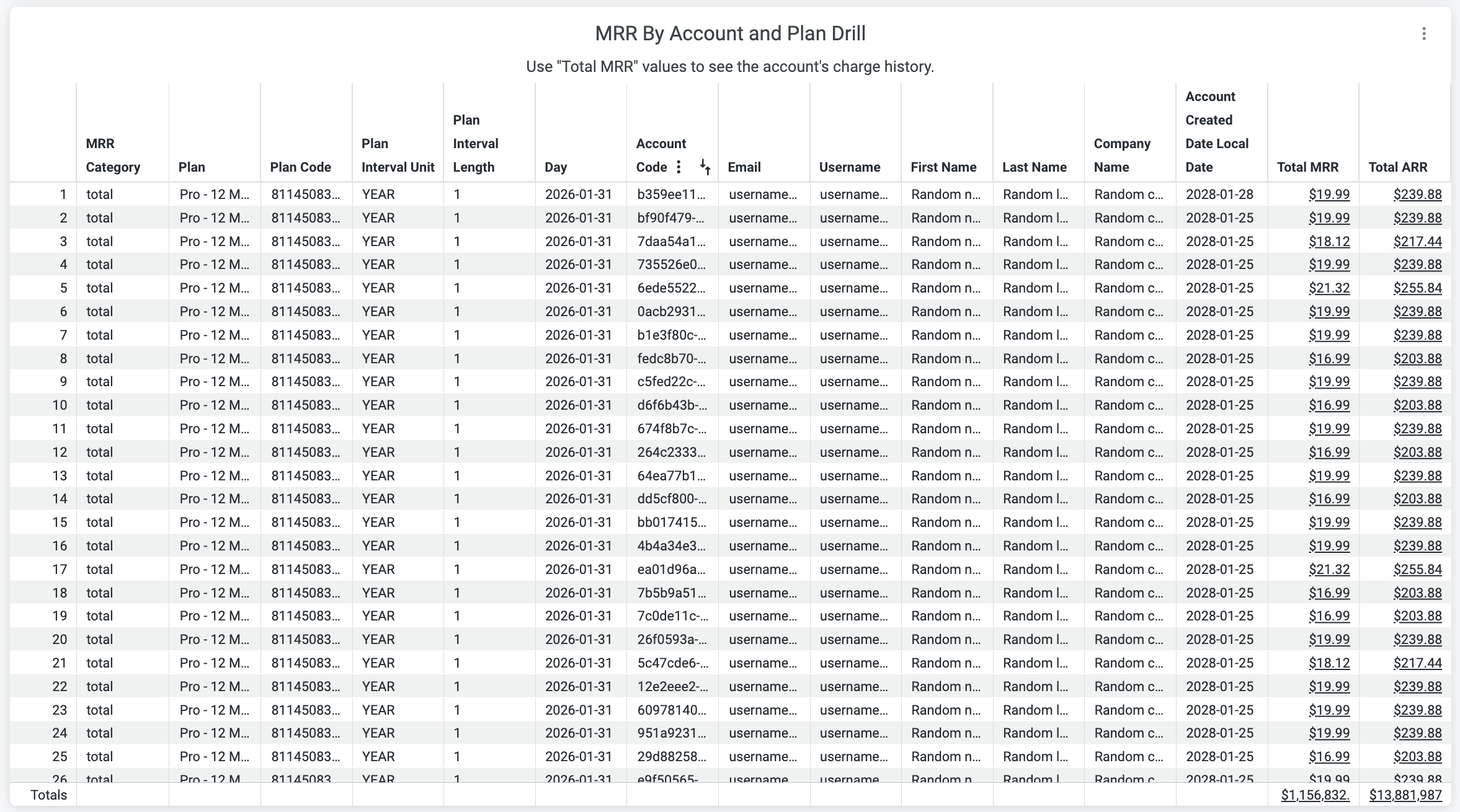Click row 8 Total MRR $16.99 value
1460x812 pixels.
click(x=1329, y=359)
